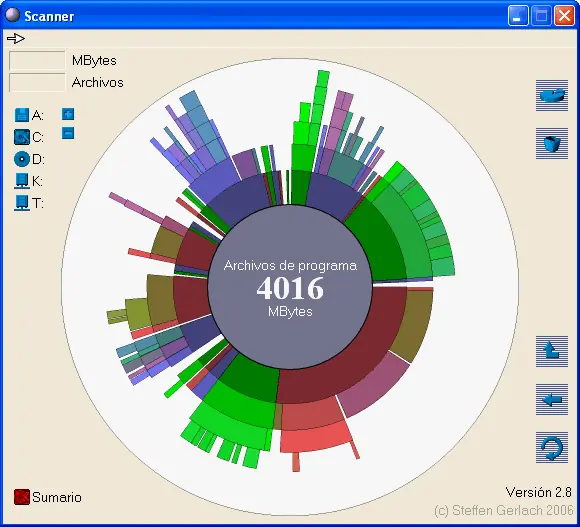Screen dimensions: 580x527
Task: Click the right-pointing arrow at top left
Action: (16, 38)
